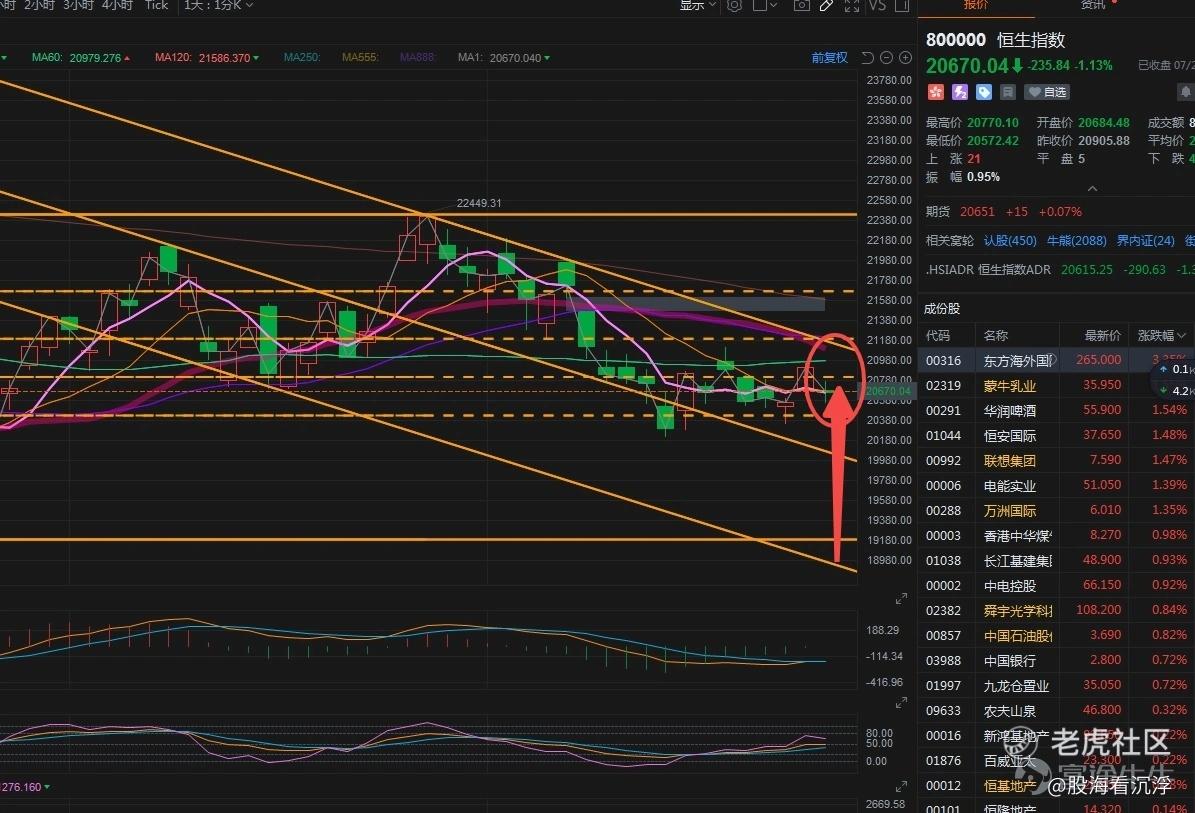Click the blue tag icon
Screen dimensions: 1195x813
(984, 92)
